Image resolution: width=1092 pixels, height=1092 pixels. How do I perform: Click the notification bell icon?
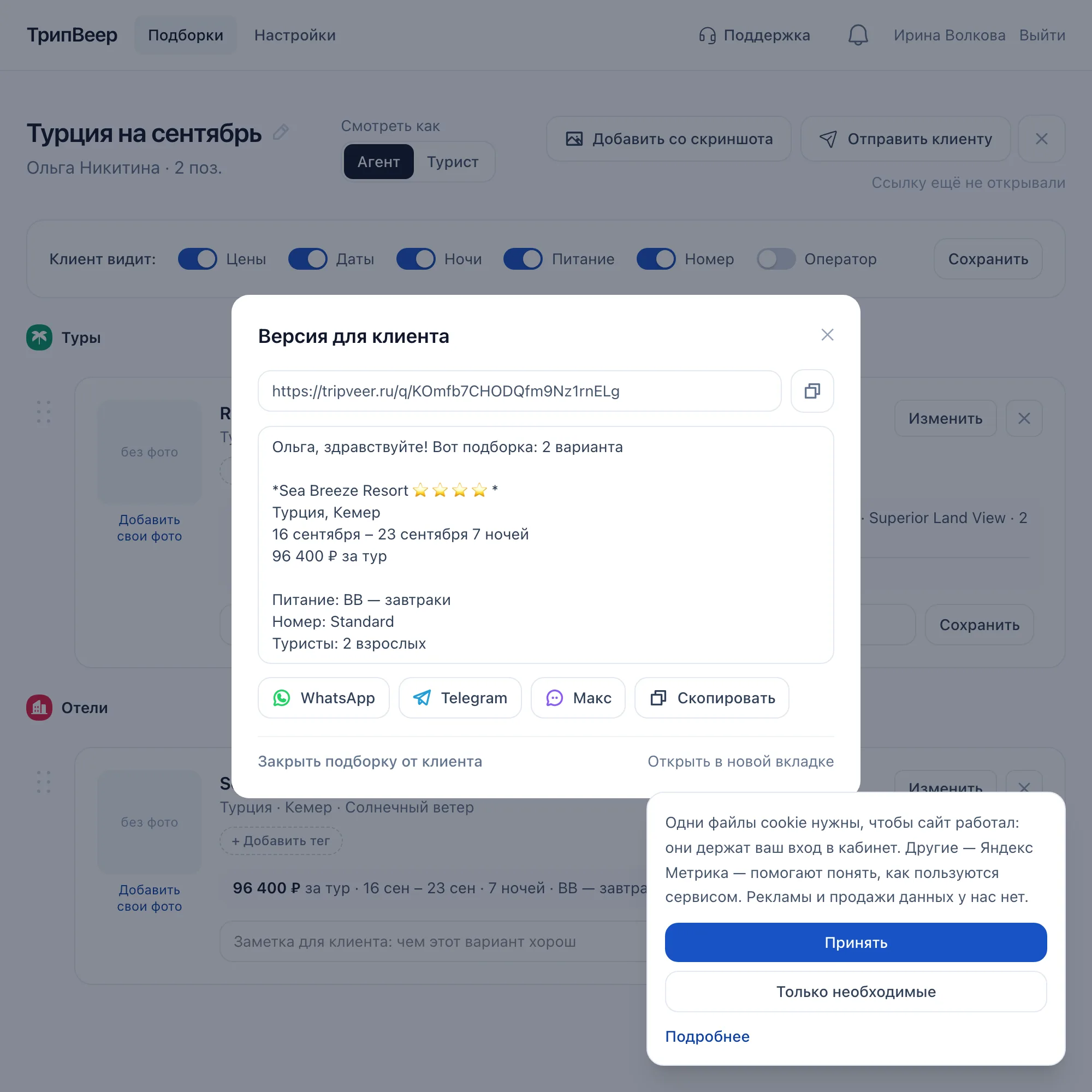pos(857,35)
